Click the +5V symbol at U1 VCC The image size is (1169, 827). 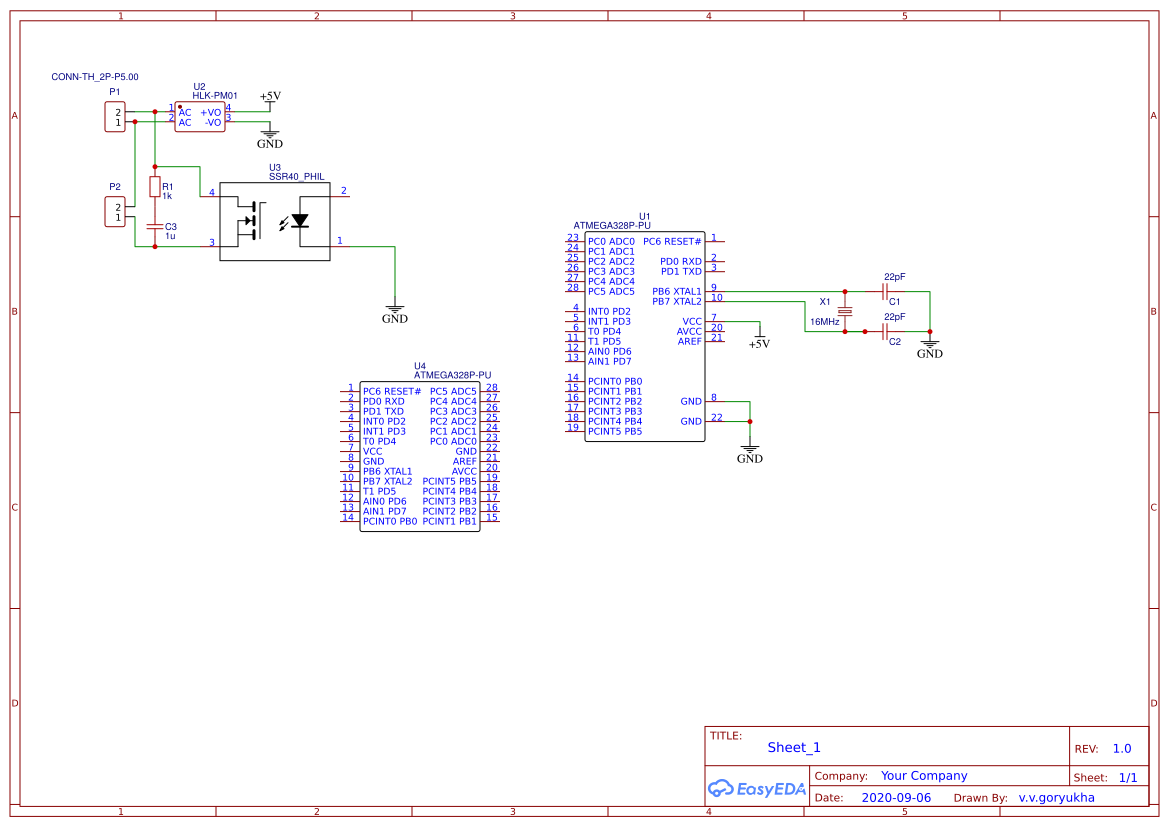pos(759,338)
